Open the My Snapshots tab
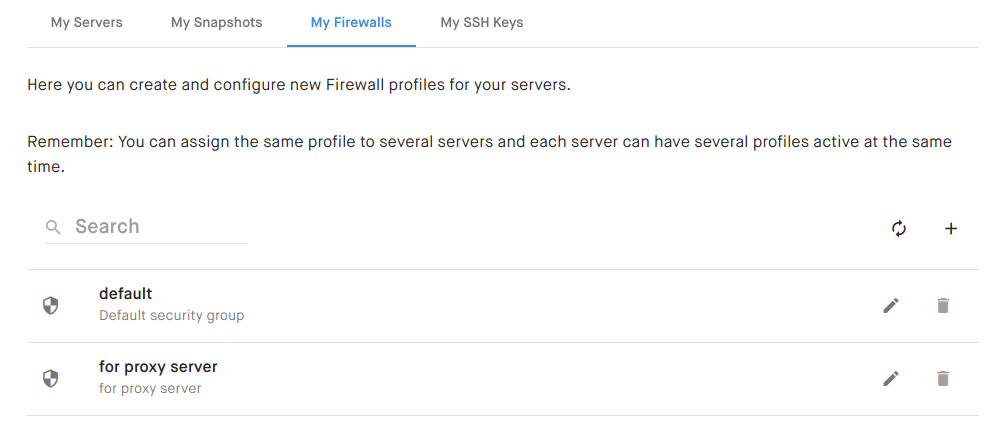 [x=216, y=23]
